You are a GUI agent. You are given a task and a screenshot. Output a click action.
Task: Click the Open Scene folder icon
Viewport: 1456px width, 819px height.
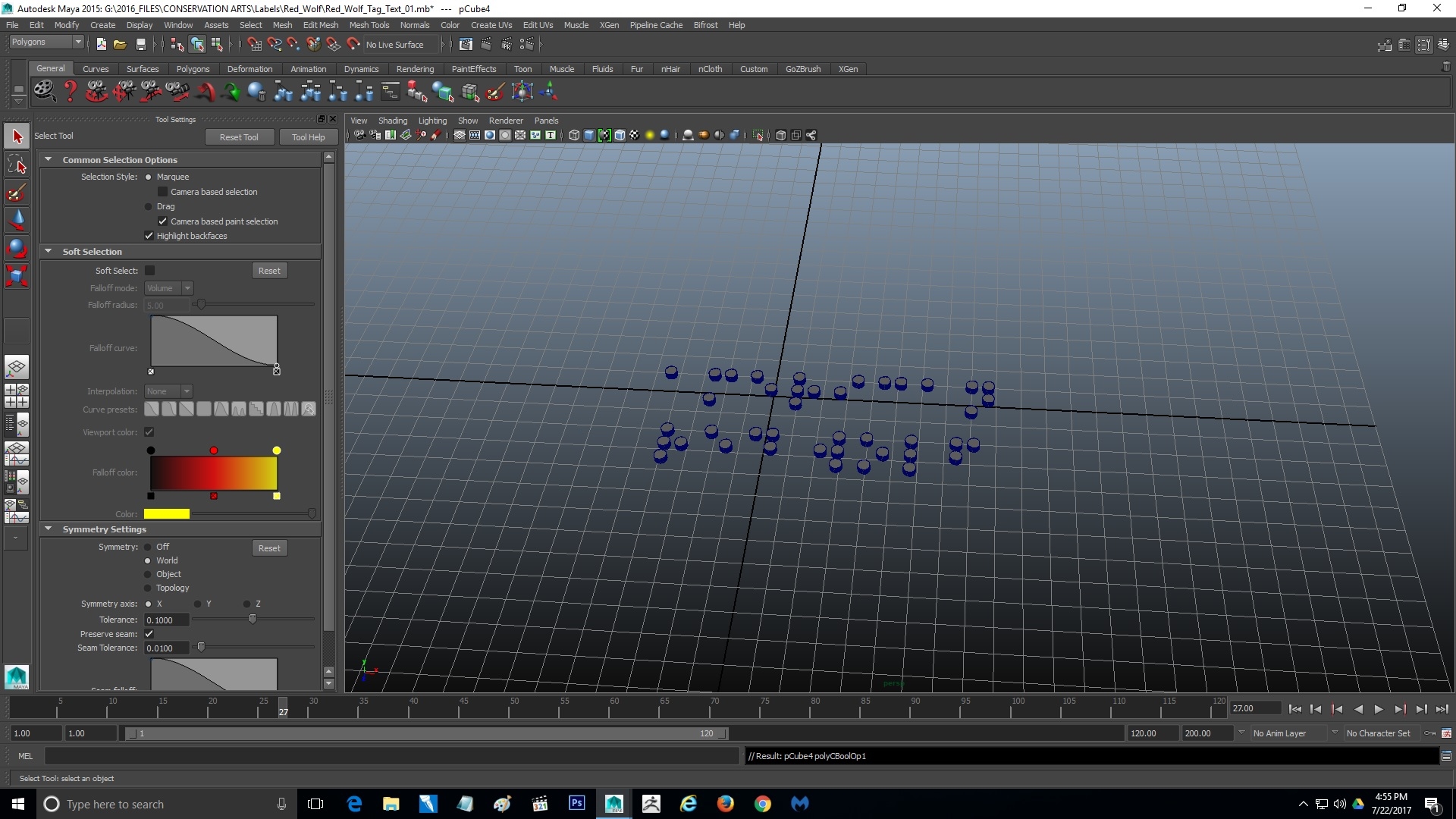pos(120,45)
